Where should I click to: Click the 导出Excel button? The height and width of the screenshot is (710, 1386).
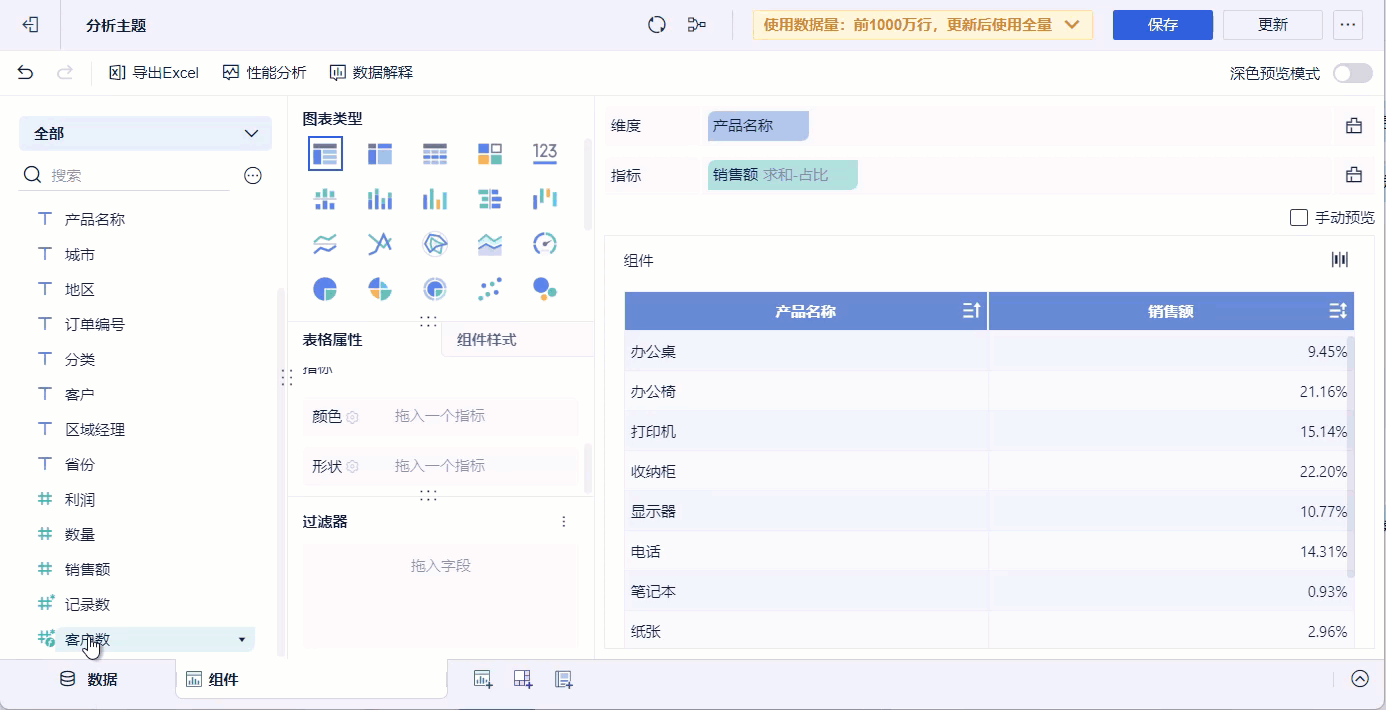pyautogui.click(x=155, y=73)
